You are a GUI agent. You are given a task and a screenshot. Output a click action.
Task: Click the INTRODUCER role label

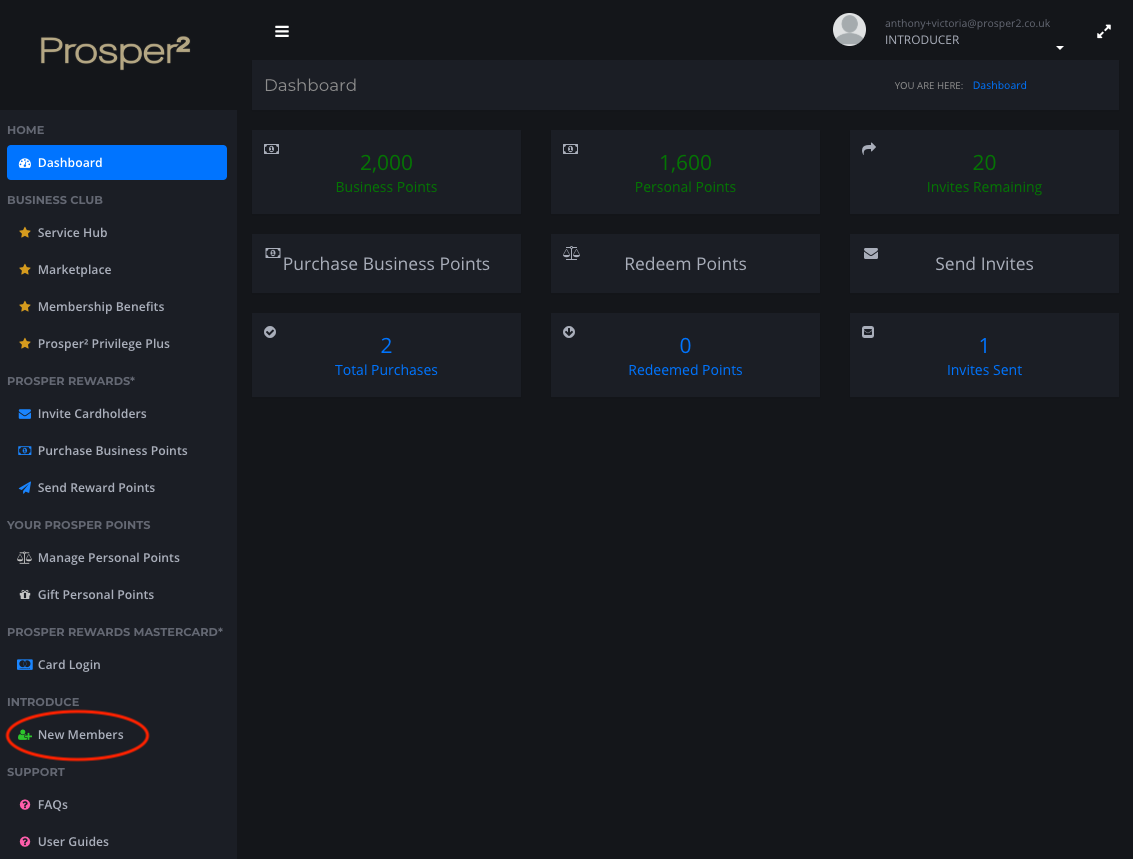pos(922,40)
